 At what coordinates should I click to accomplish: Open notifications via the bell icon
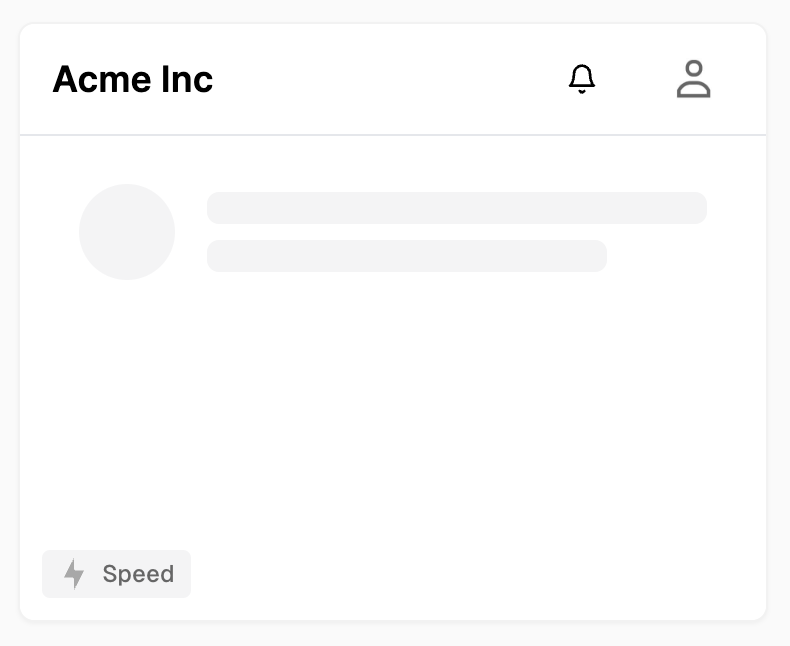[x=582, y=79]
